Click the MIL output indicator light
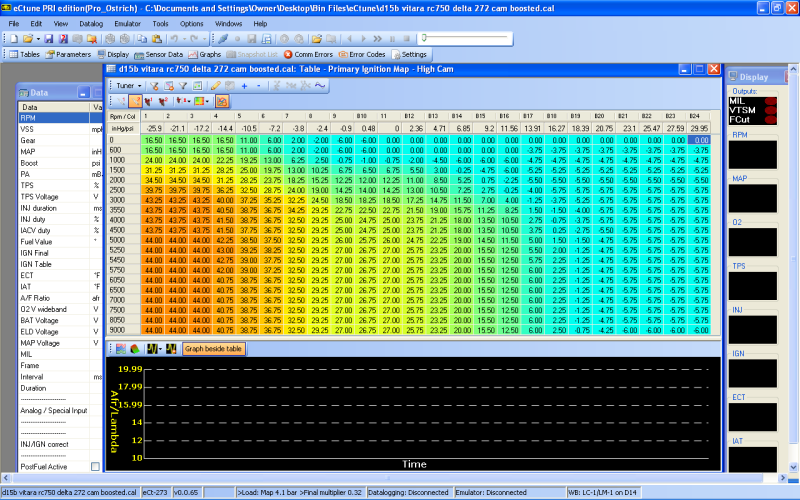The image size is (800, 500). click(x=770, y=101)
